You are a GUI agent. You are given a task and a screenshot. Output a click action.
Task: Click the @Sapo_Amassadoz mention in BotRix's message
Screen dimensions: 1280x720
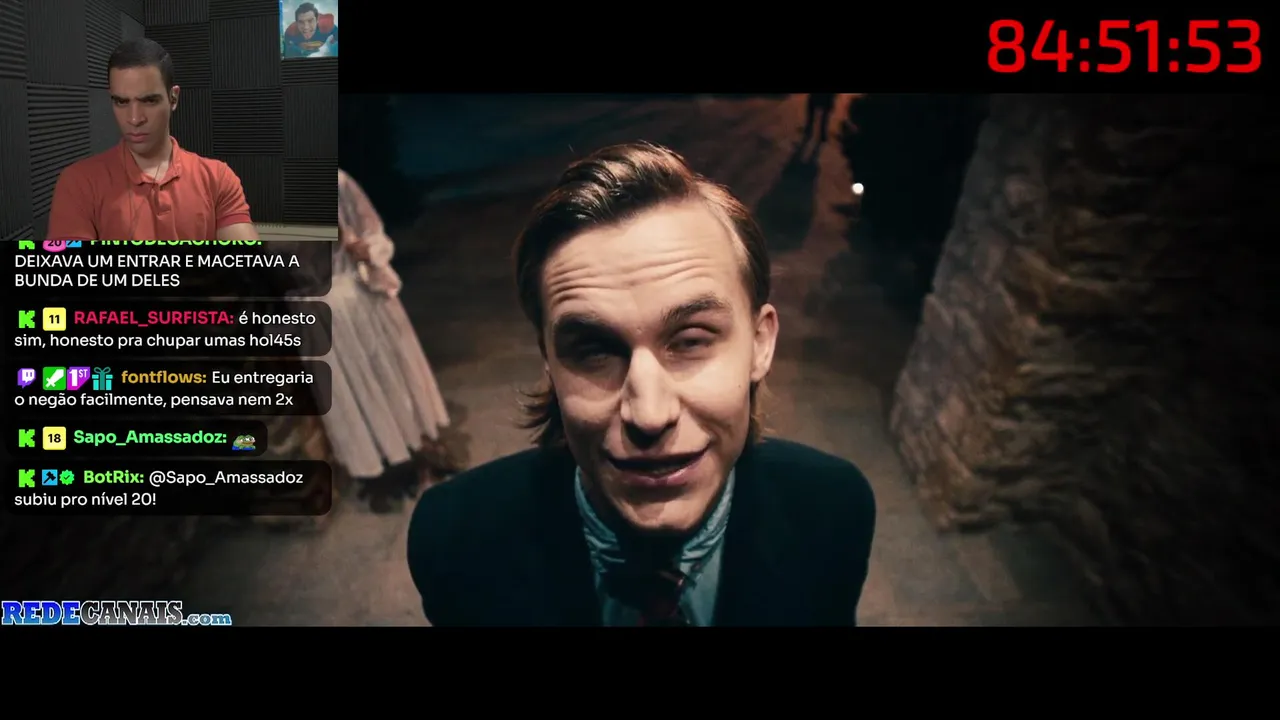pyautogui.click(x=226, y=478)
